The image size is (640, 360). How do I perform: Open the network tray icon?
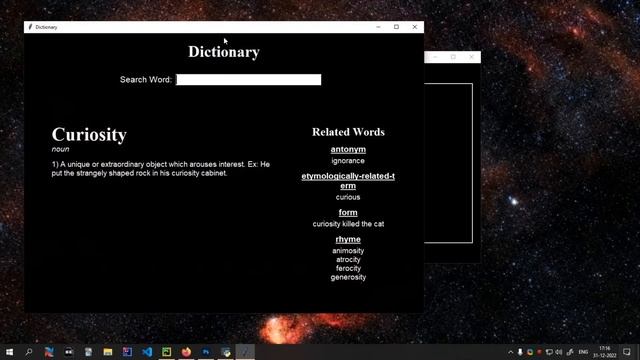(x=549, y=352)
